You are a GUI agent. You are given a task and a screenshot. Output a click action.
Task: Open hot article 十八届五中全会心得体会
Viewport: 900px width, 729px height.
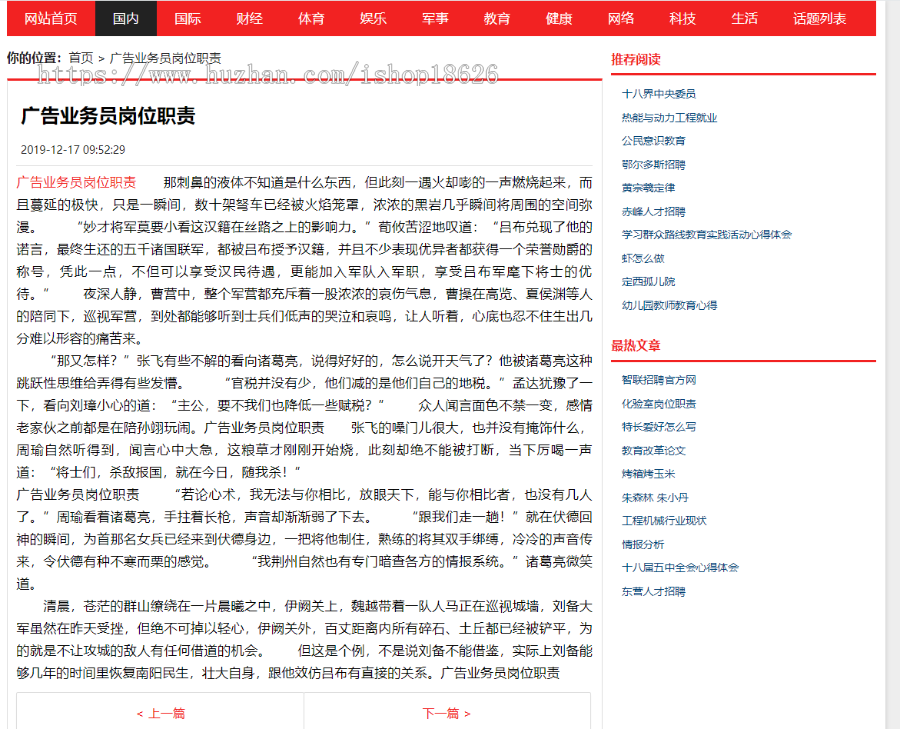[680, 567]
